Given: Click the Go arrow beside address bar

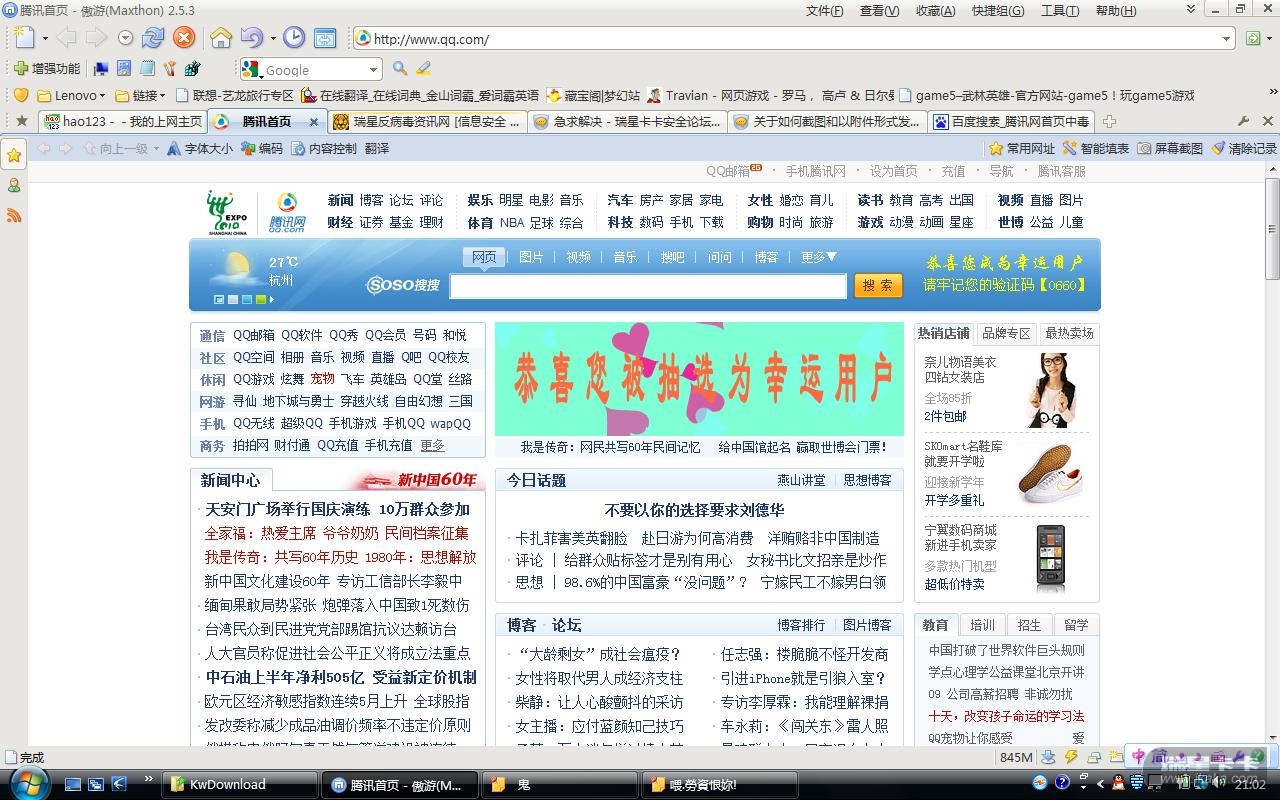Looking at the screenshot, I should pyautogui.click(x=1252, y=39).
